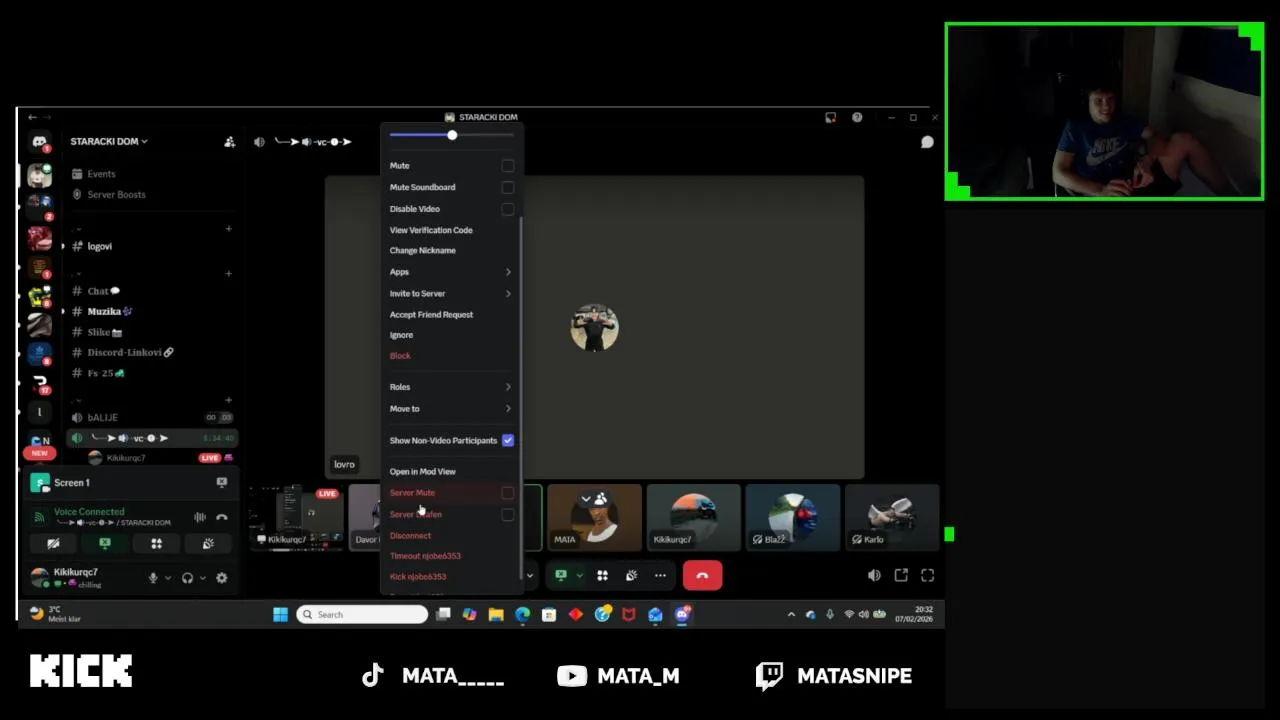The image size is (1280, 720).
Task: Disconnect using the phone icon beside Voice Connected
Action: (x=222, y=517)
